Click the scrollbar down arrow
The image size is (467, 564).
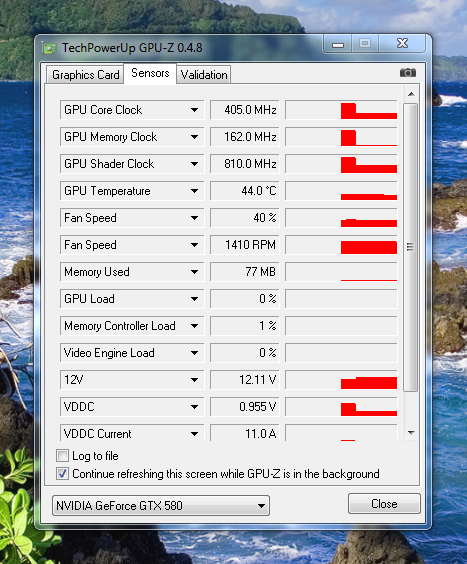(x=411, y=432)
